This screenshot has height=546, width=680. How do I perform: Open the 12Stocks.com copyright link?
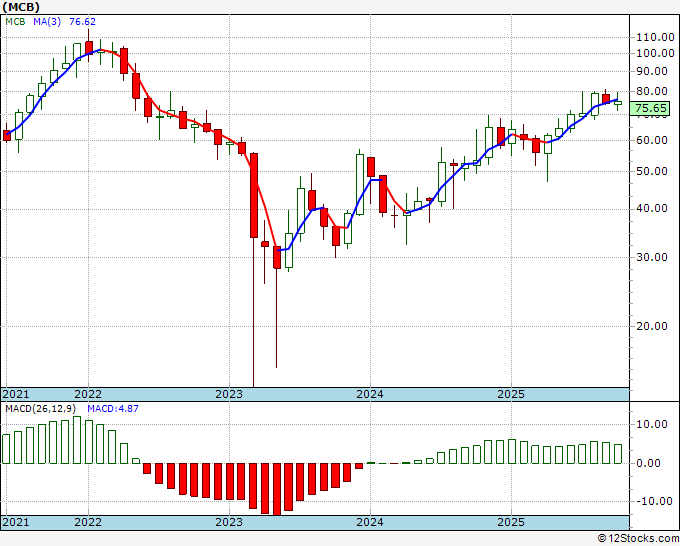tap(638, 539)
